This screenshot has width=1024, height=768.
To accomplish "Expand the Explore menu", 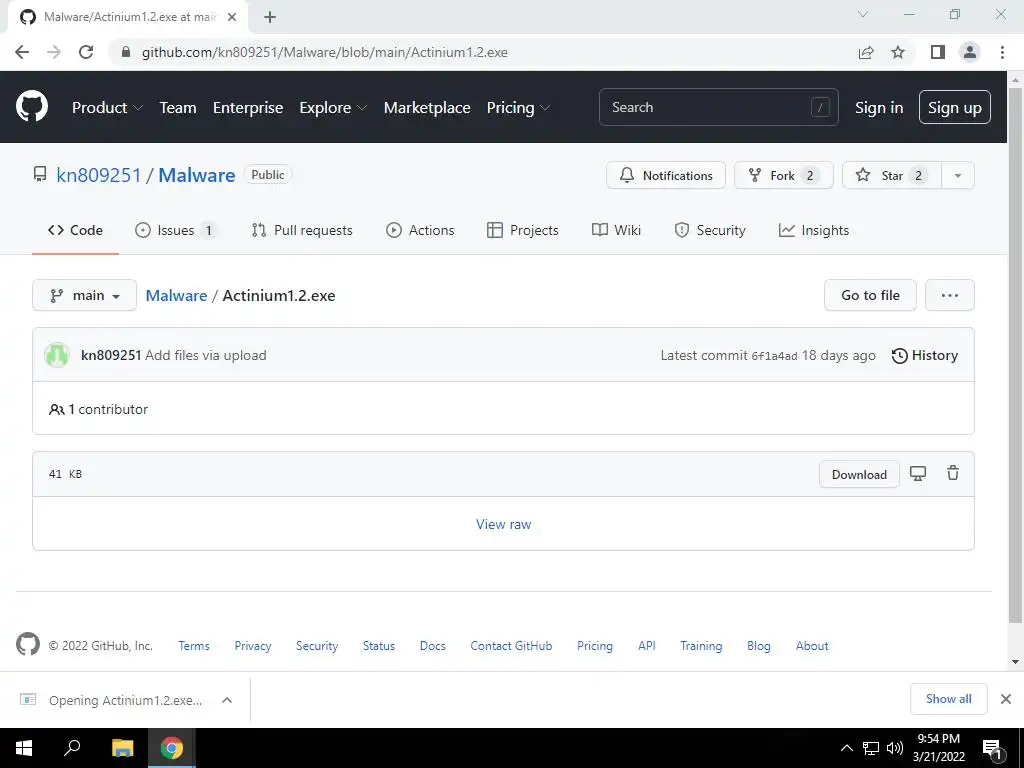I will (x=333, y=108).
